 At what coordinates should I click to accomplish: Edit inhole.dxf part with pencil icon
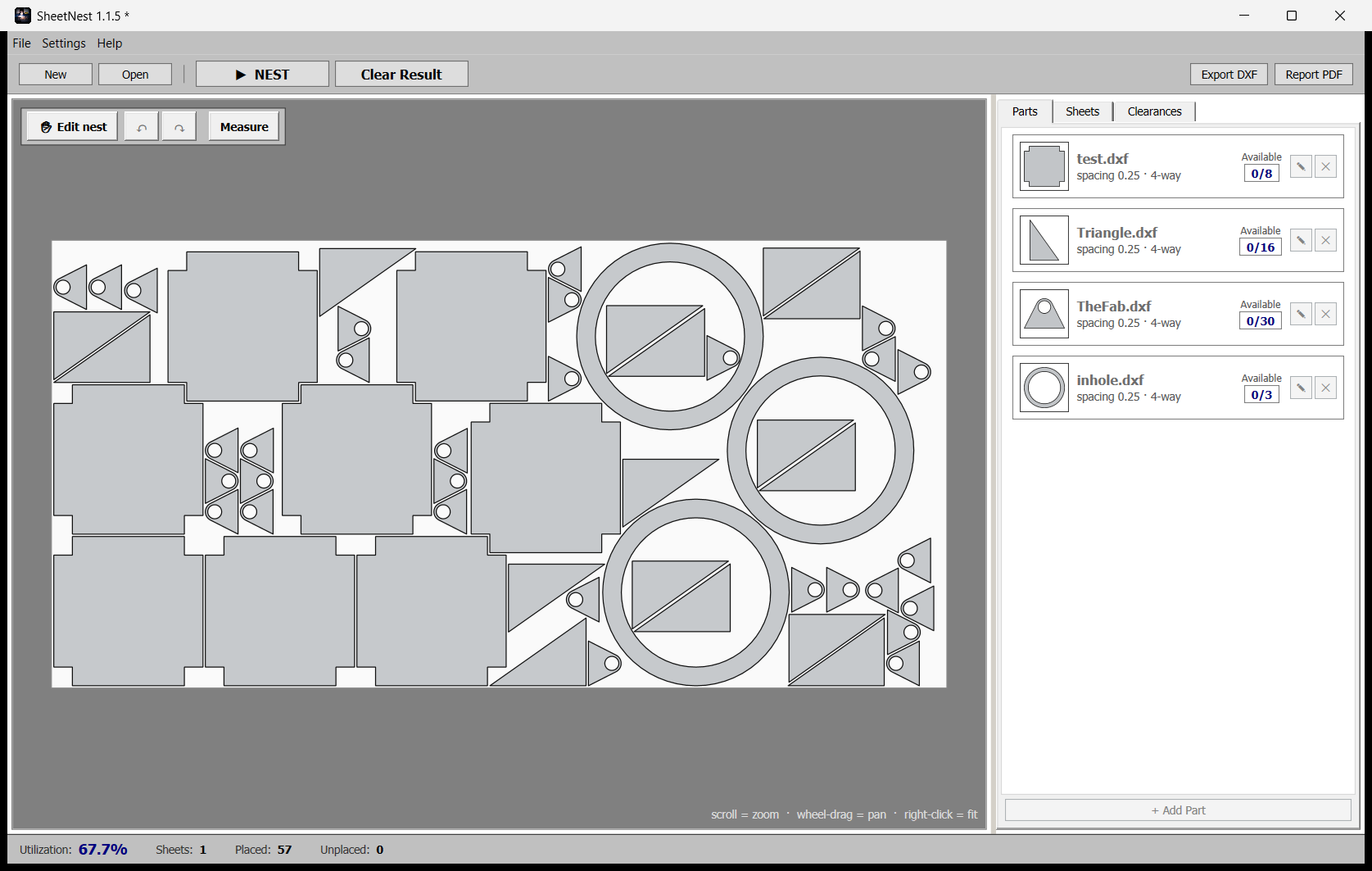(1301, 388)
